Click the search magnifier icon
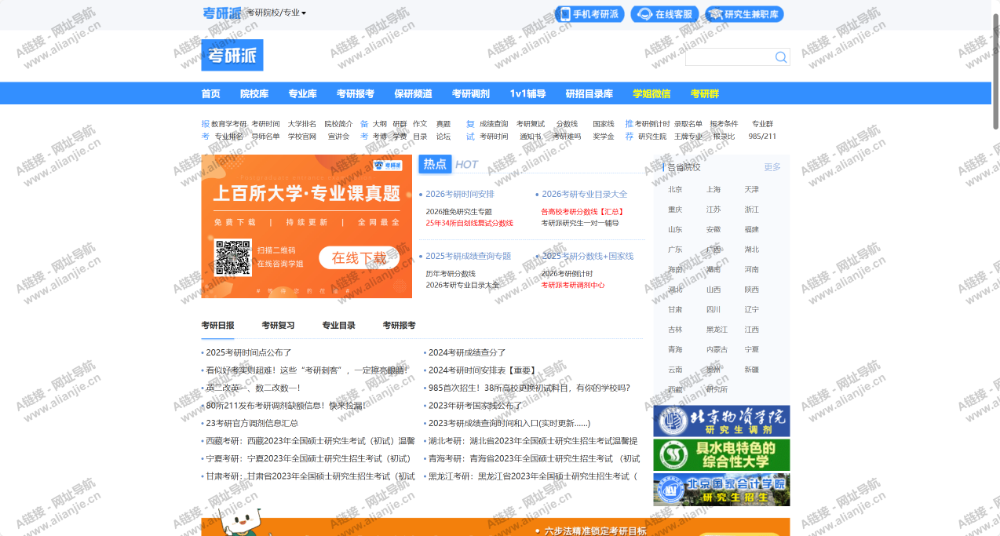1000x536 pixels. (x=781, y=57)
